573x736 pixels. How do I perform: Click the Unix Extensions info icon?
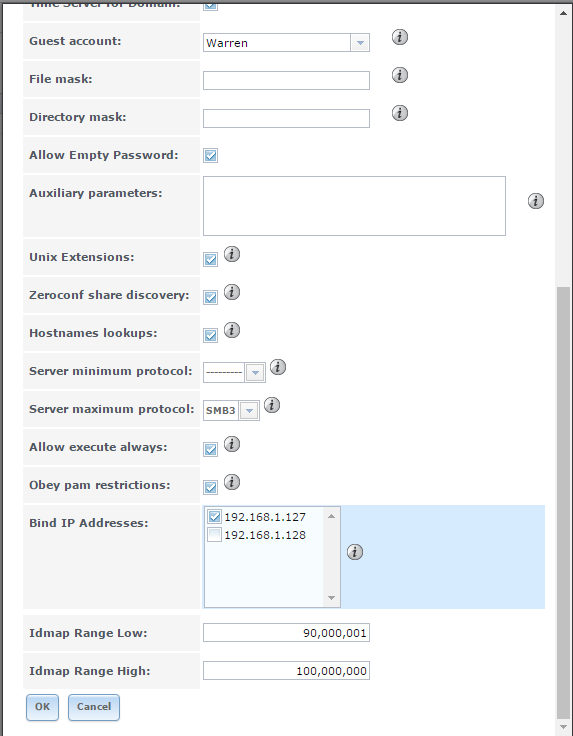coord(231,254)
